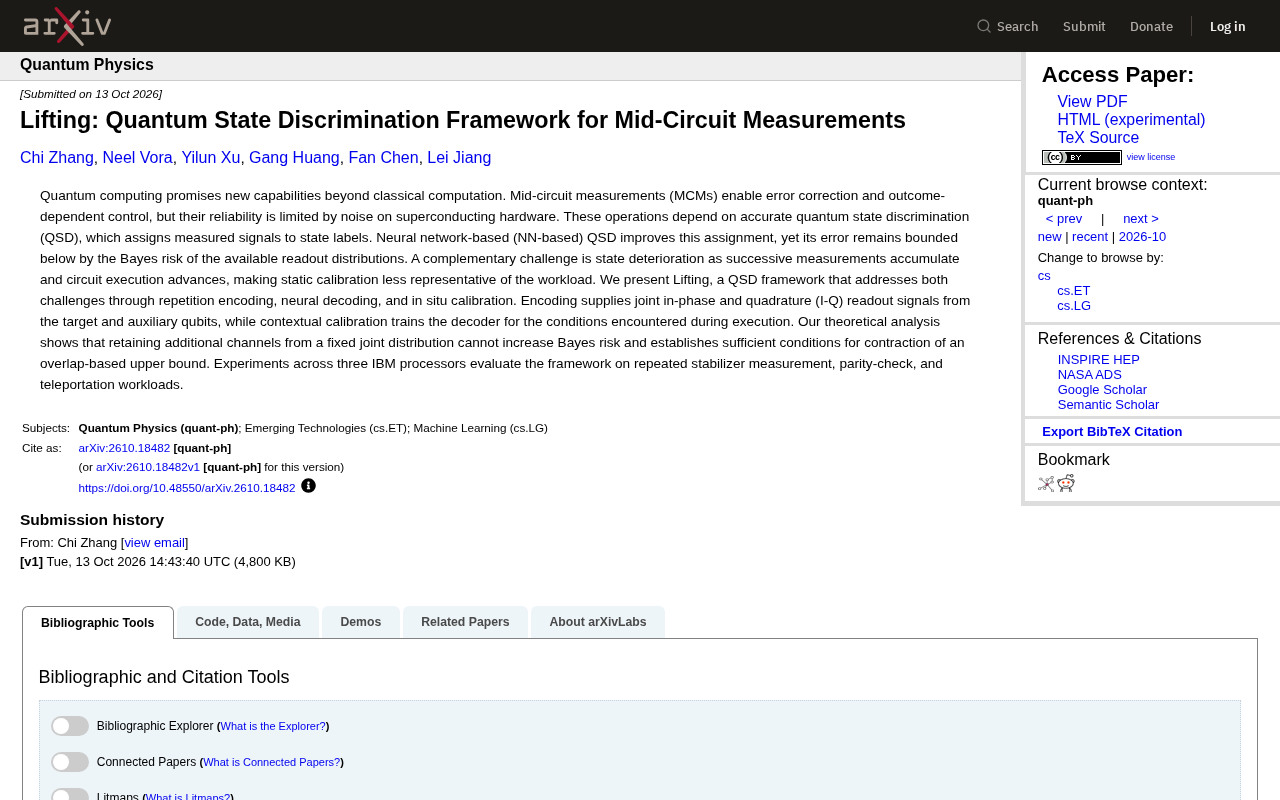Open the DOI URL link
The width and height of the screenshot is (1280, 800).
pos(187,488)
